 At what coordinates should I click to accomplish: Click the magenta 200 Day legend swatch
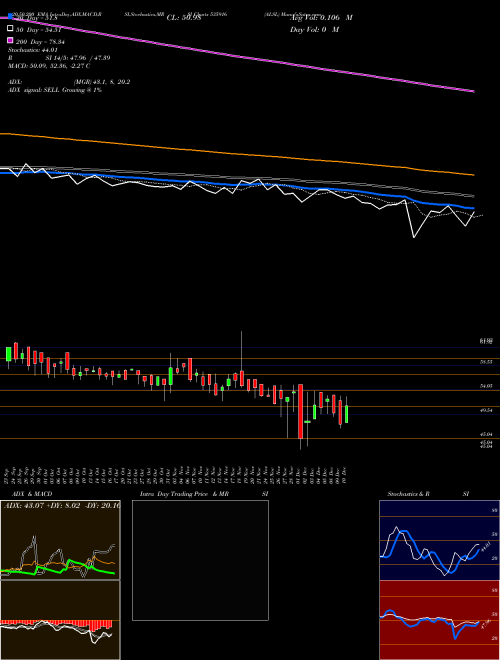tap(10, 40)
